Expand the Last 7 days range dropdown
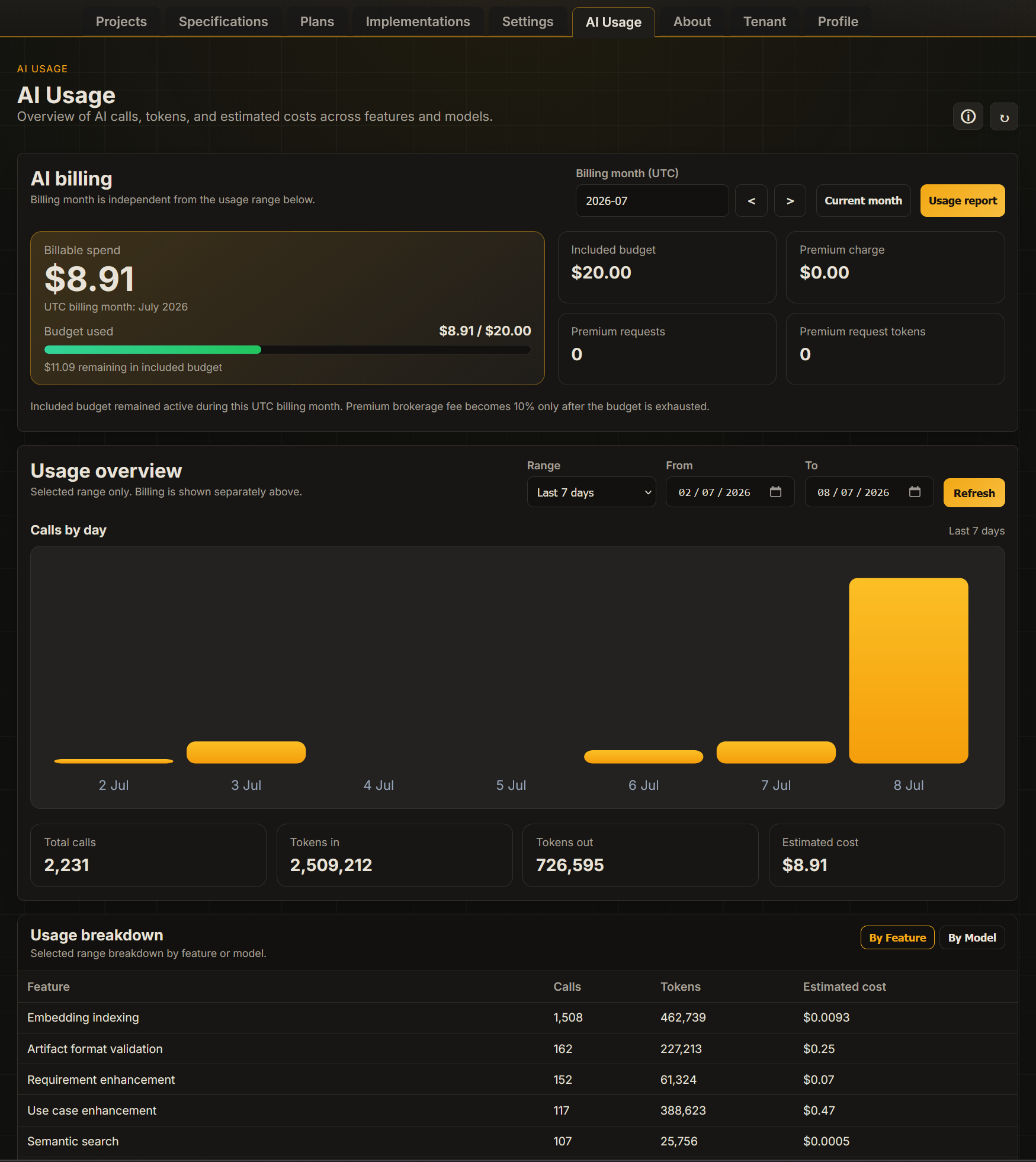This screenshot has width=1036, height=1162. [x=591, y=492]
